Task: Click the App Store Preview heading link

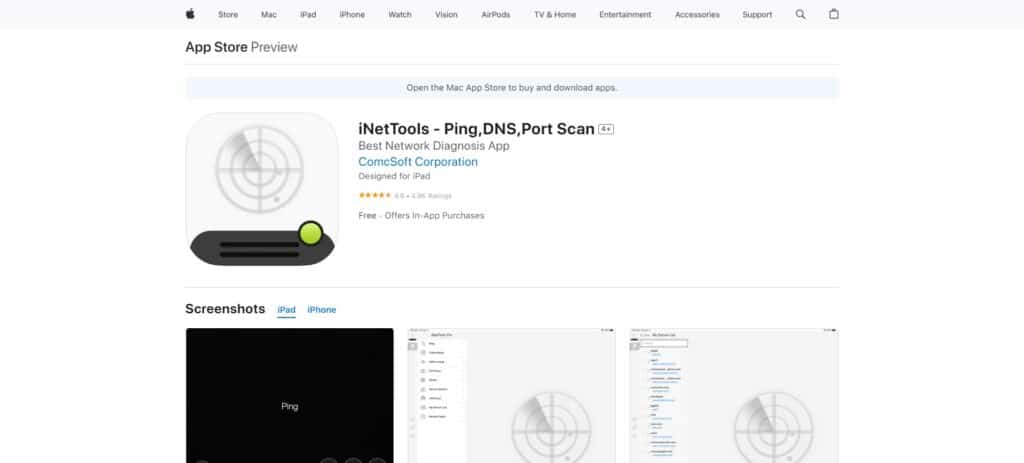Action: [241, 47]
